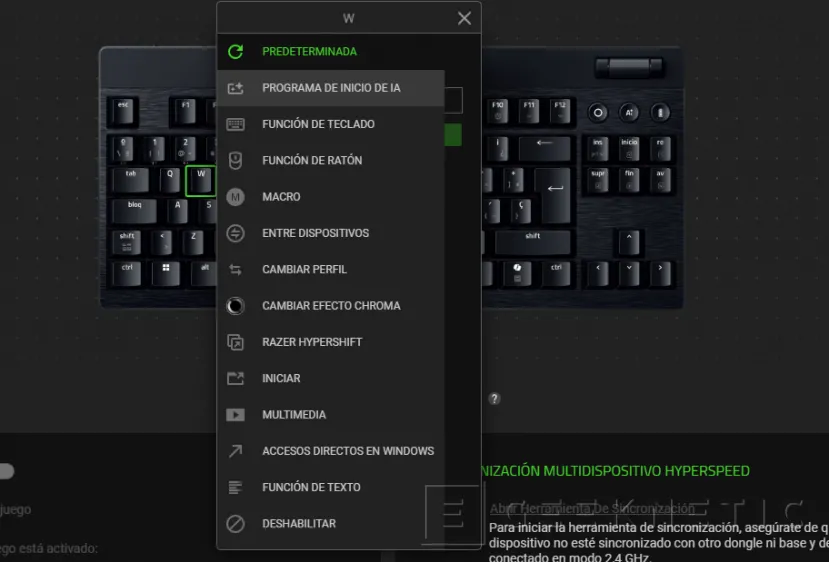This screenshot has width=829, height=562.
Task: Select the enter return key
Action: tap(553, 195)
